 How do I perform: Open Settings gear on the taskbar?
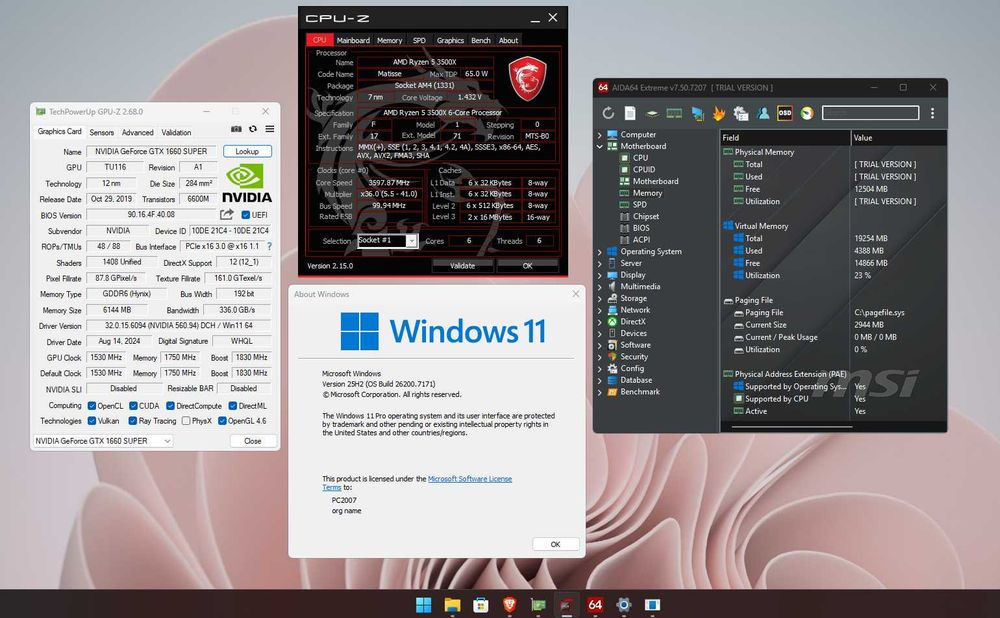[624, 604]
